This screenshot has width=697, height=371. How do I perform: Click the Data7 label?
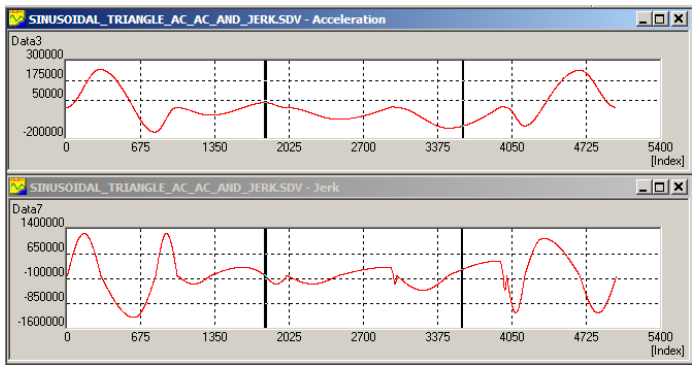click(x=27, y=209)
